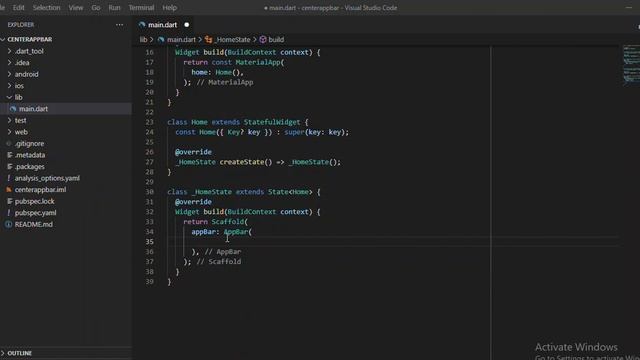The width and height of the screenshot is (640, 360).
Task: Click the class icon in _HomeState breadcrumb
Action: (209, 40)
